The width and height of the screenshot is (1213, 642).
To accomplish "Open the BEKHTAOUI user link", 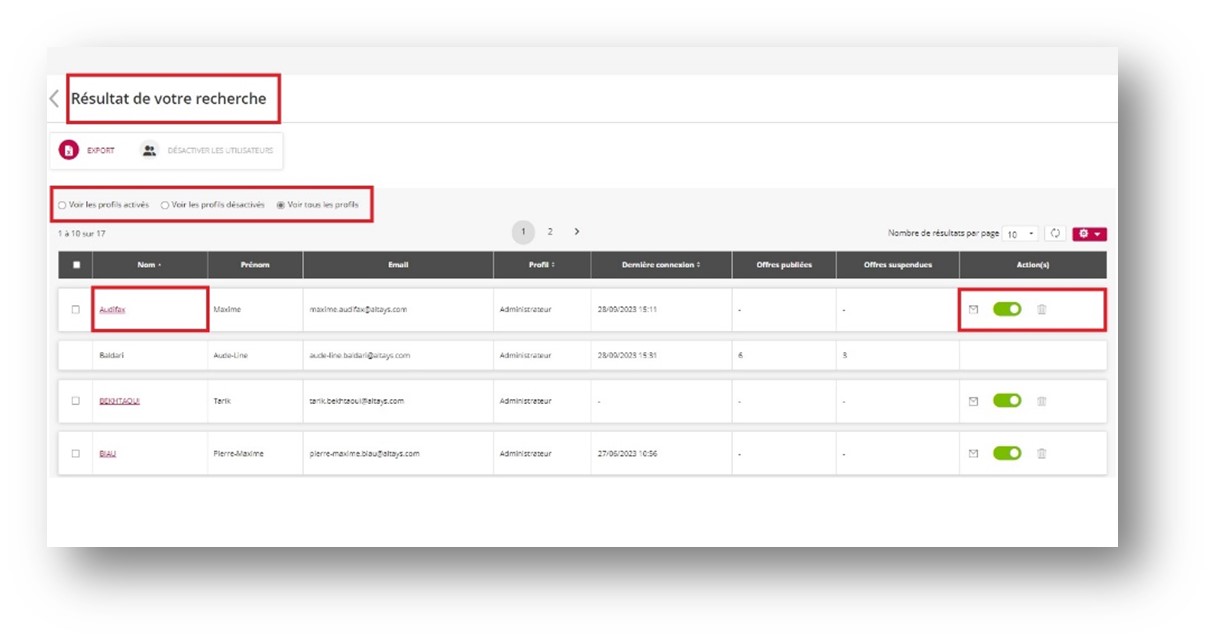I will [x=119, y=401].
